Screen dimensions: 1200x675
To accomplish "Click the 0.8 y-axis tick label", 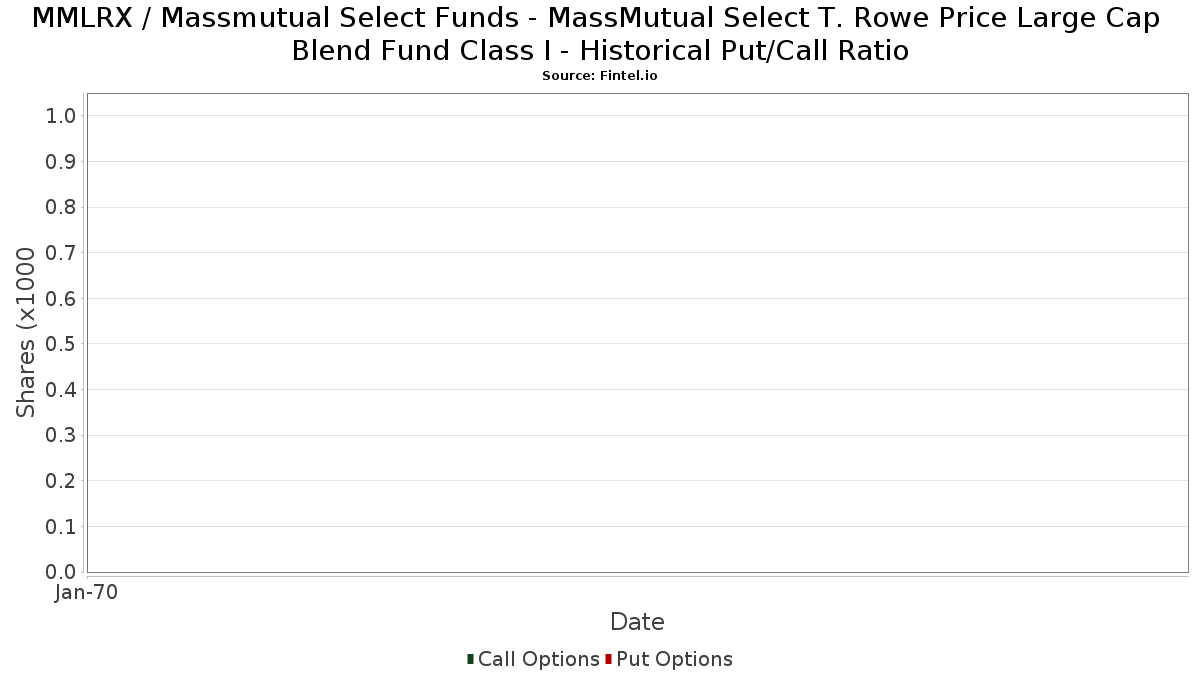I will [61, 207].
